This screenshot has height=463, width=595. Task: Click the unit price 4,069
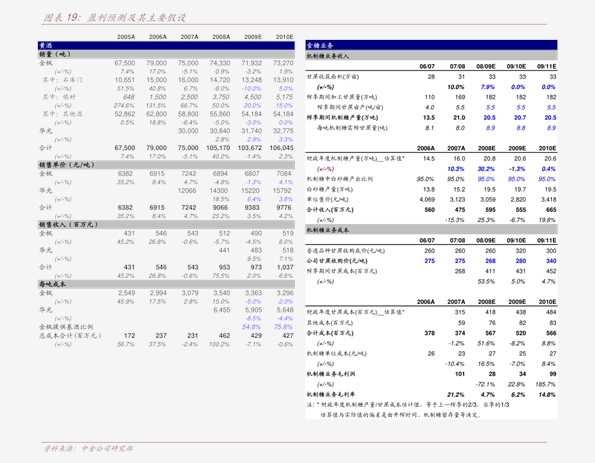[x=427, y=200]
